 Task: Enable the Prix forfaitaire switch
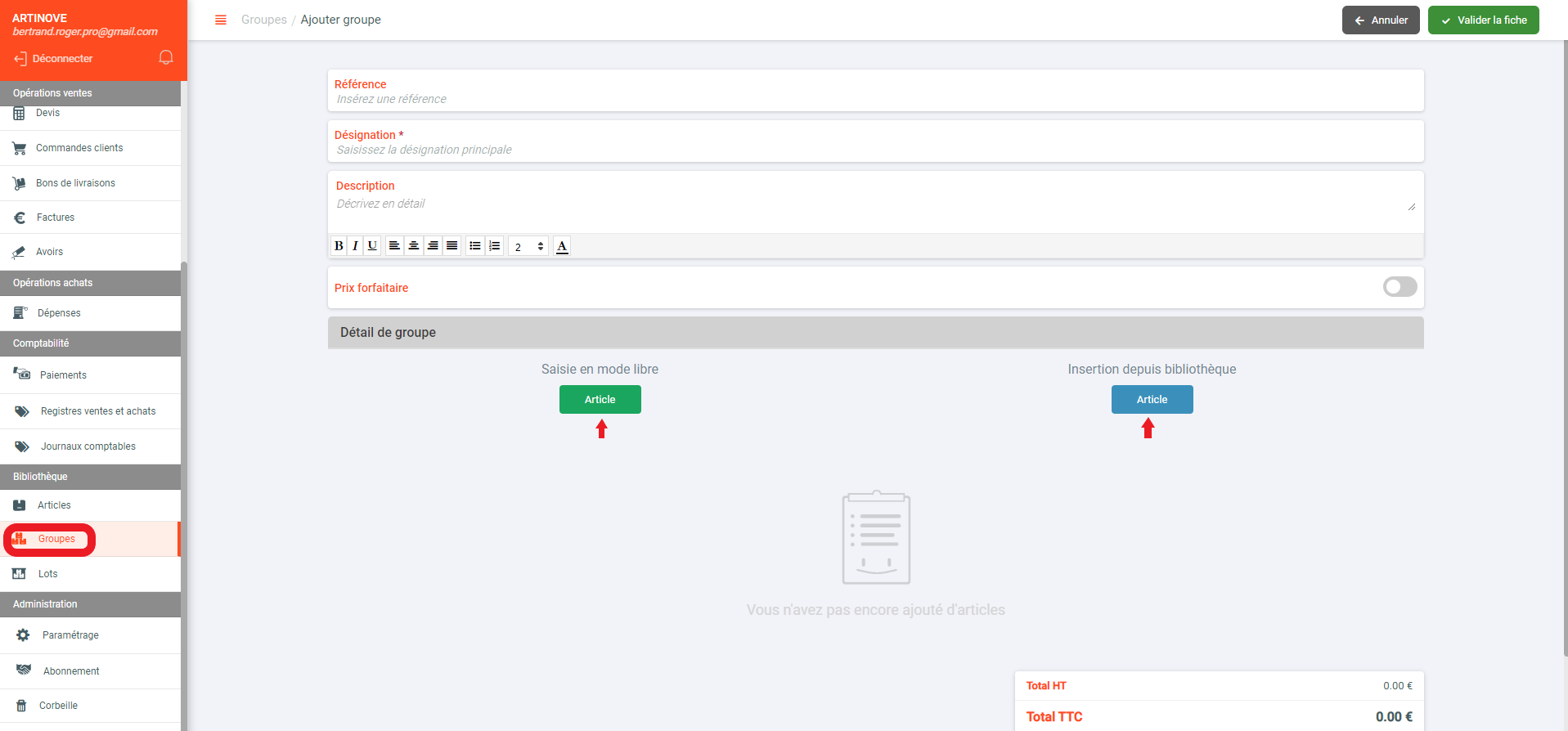click(1400, 287)
